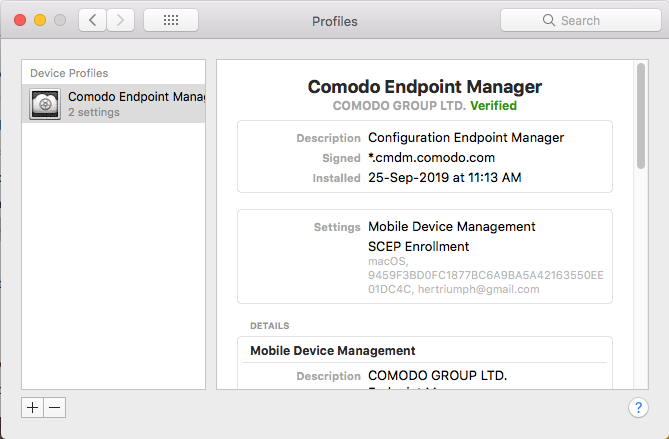Click the DETAILS section label

pos(270,326)
